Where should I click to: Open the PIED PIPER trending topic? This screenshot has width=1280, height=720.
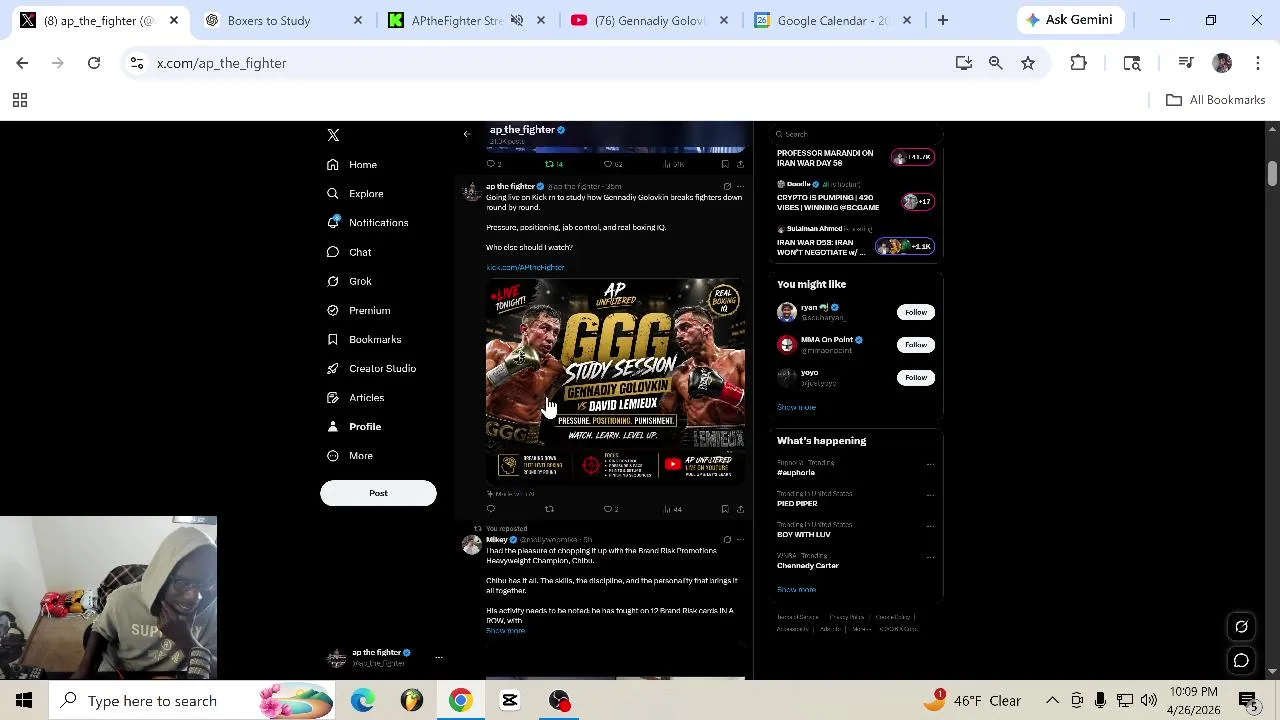tap(797, 503)
